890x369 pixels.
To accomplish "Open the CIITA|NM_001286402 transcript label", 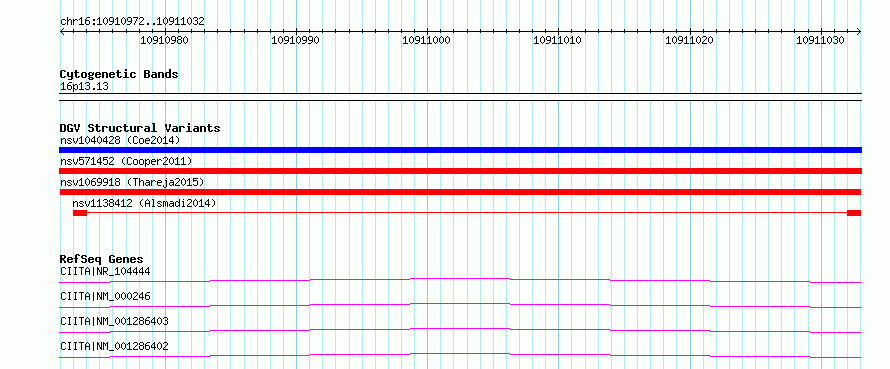I will point(114,346).
